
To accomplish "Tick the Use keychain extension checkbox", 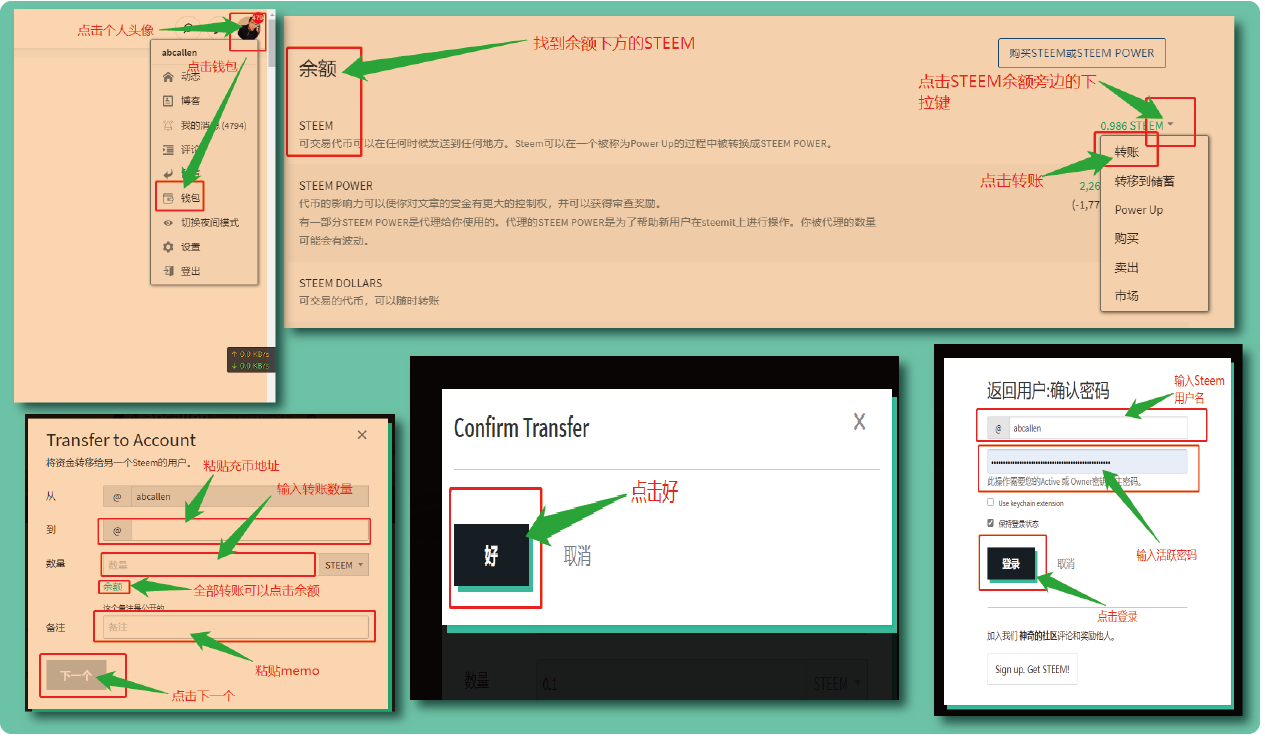I will [991, 503].
